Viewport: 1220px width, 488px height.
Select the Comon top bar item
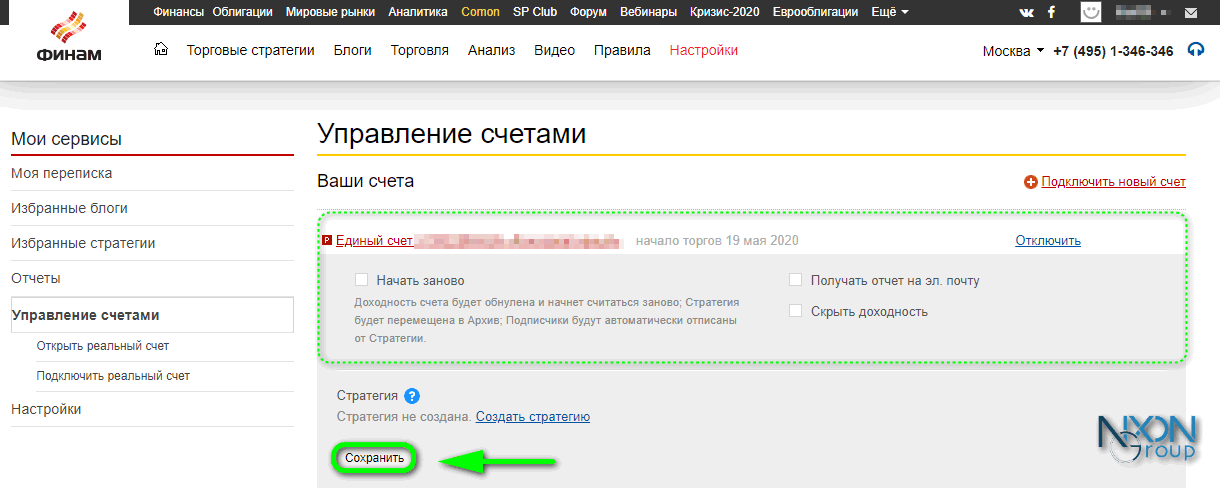(481, 12)
